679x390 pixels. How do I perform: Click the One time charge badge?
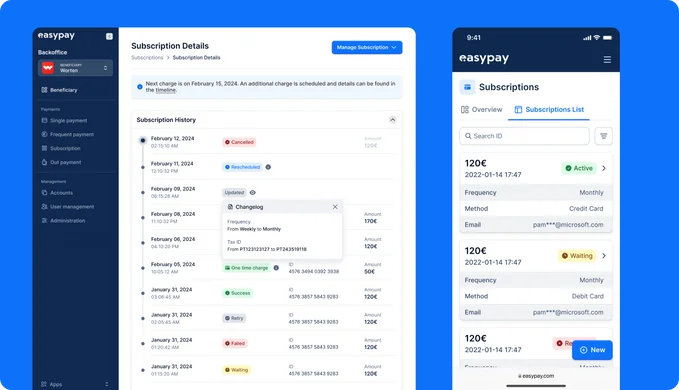tap(246, 268)
